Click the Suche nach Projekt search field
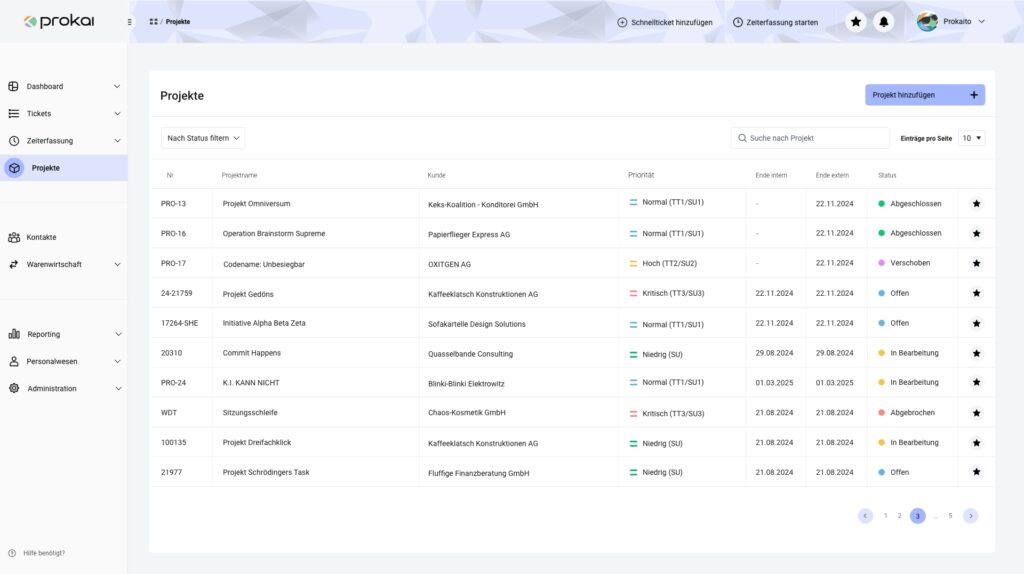Image resolution: width=1024 pixels, height=574 pixels. coord(810,138)
